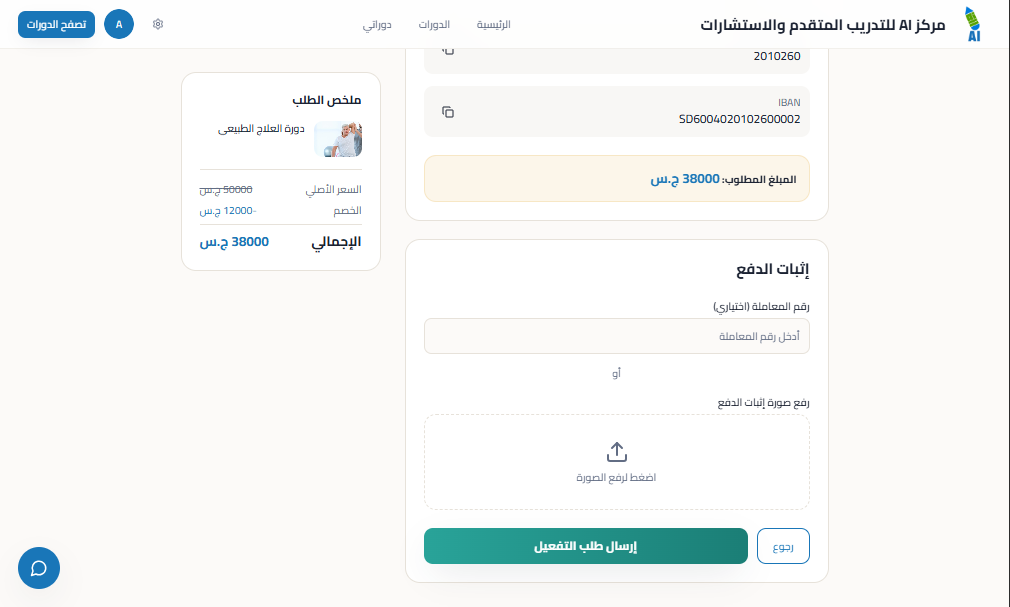Click the site title مركز AI للتدريب

pyautogui.click(x=823, y=24)
